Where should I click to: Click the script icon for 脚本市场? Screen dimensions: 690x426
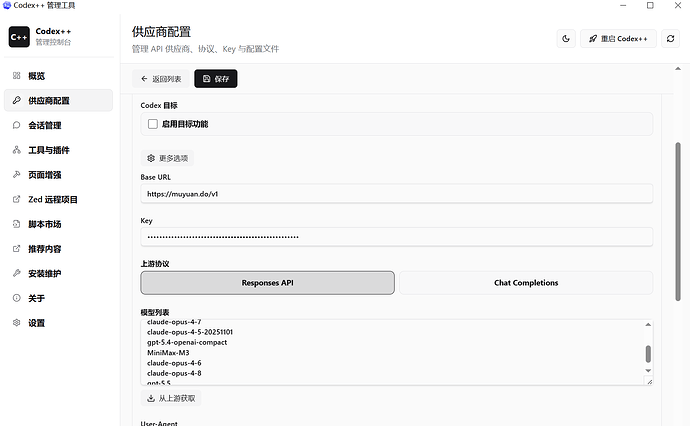pyautogui.click(x=17, y=224)
